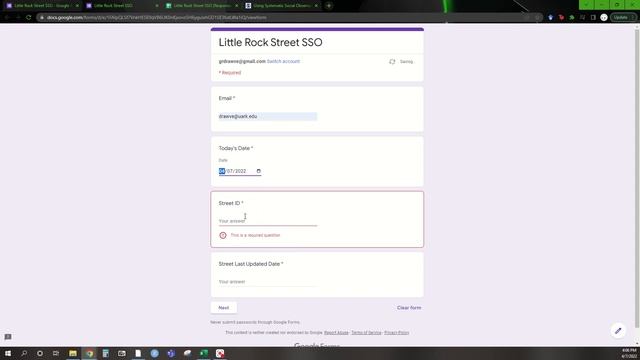The width and height of the screenshot is (640, 360).
Task: Open Task View on taskbar
Action: pyautogui.click(x=56, y=353)
